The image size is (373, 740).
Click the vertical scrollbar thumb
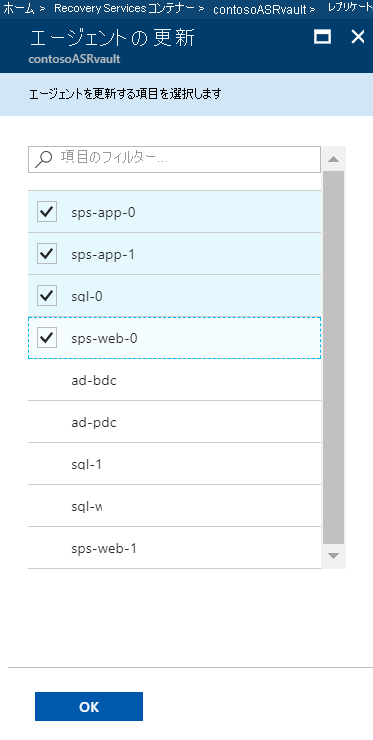(x=334, y=357)
